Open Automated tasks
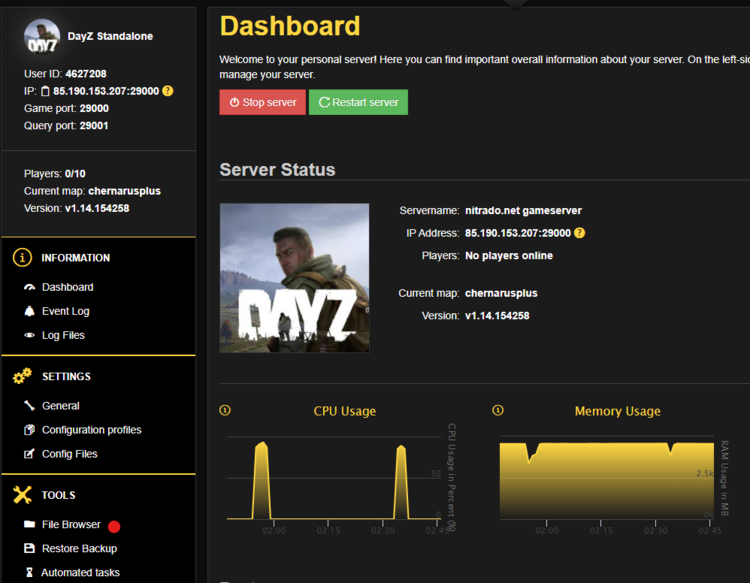750x583 pixels. coord(80,572)
